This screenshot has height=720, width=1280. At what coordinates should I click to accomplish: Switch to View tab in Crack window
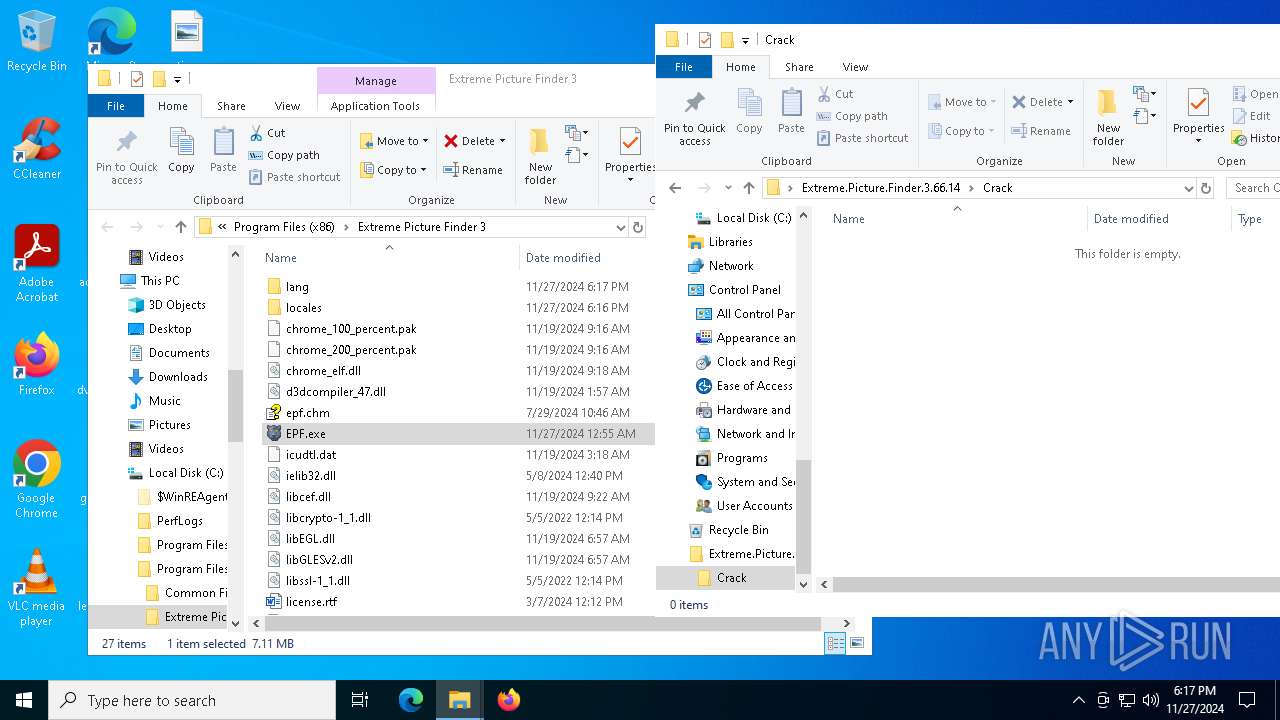tap(855, 67)
